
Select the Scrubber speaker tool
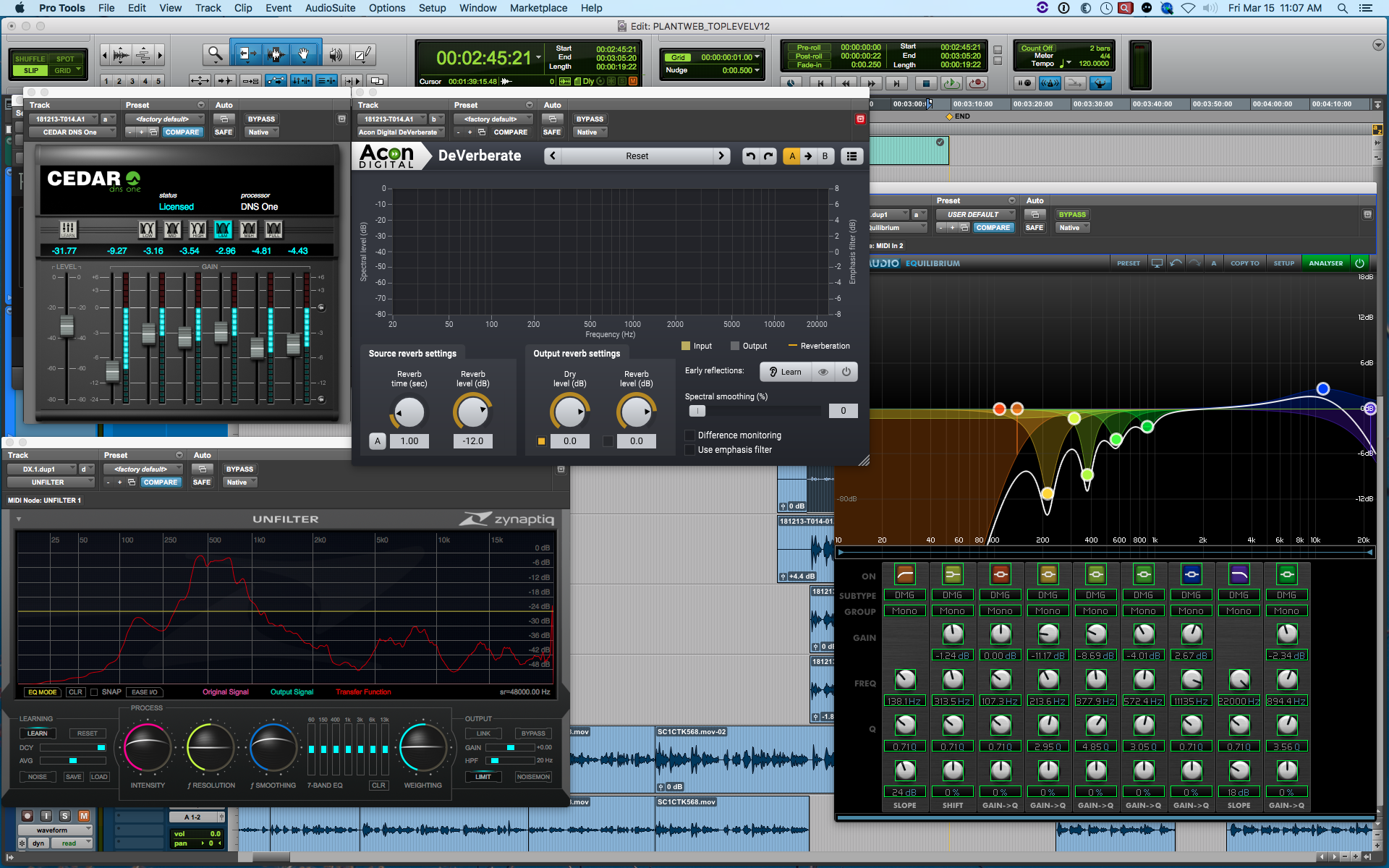click(336, 54)
